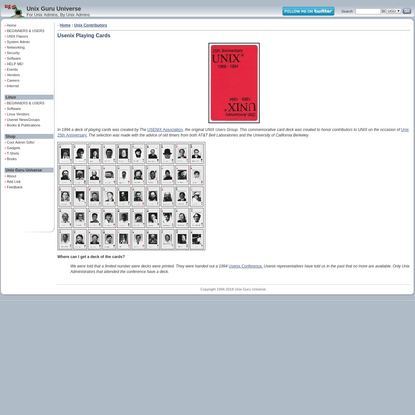Click the Go search button

tap(407, 11)
